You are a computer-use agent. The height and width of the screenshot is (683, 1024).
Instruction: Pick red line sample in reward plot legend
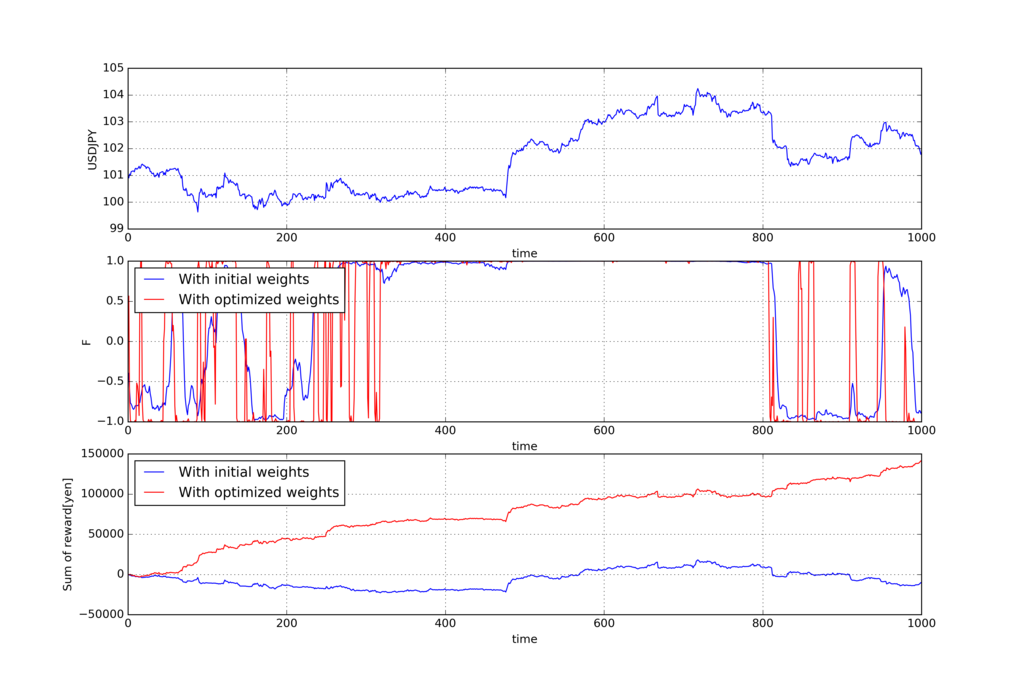[154, 492]
